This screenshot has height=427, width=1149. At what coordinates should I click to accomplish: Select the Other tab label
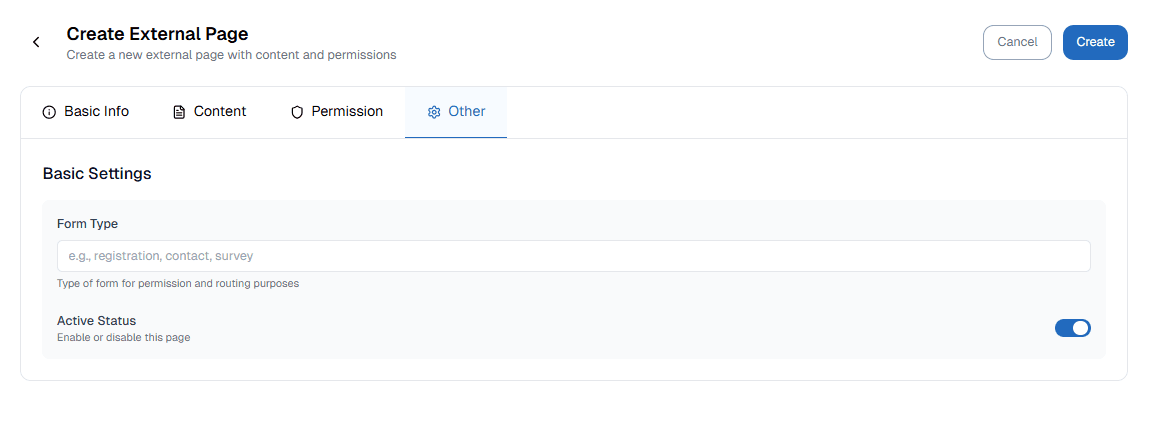click(x=467, y=112)
